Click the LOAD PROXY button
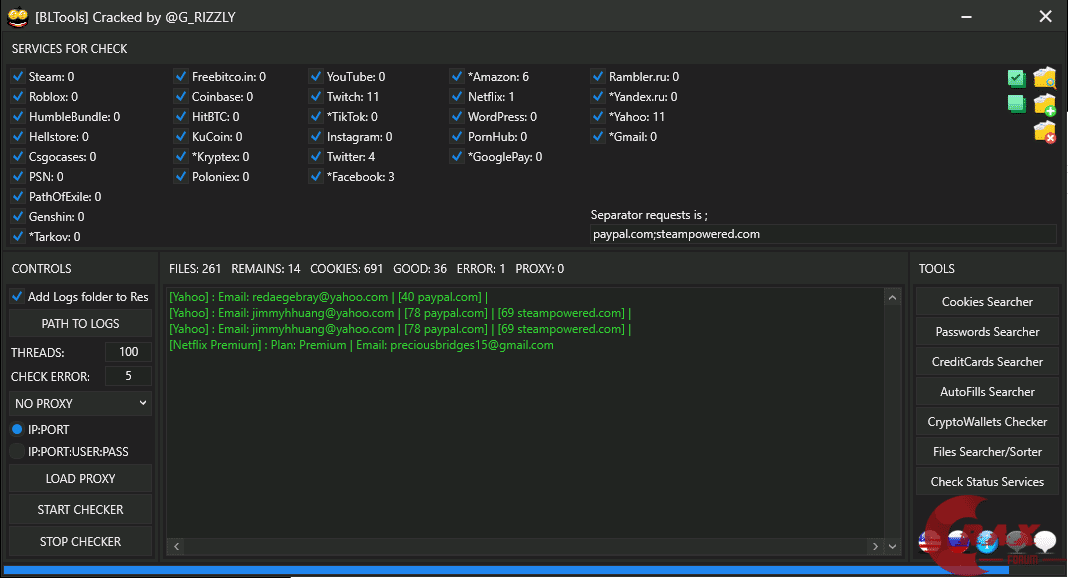The width and height of the screenshot is (1068, 578). (x=80, y=479)
